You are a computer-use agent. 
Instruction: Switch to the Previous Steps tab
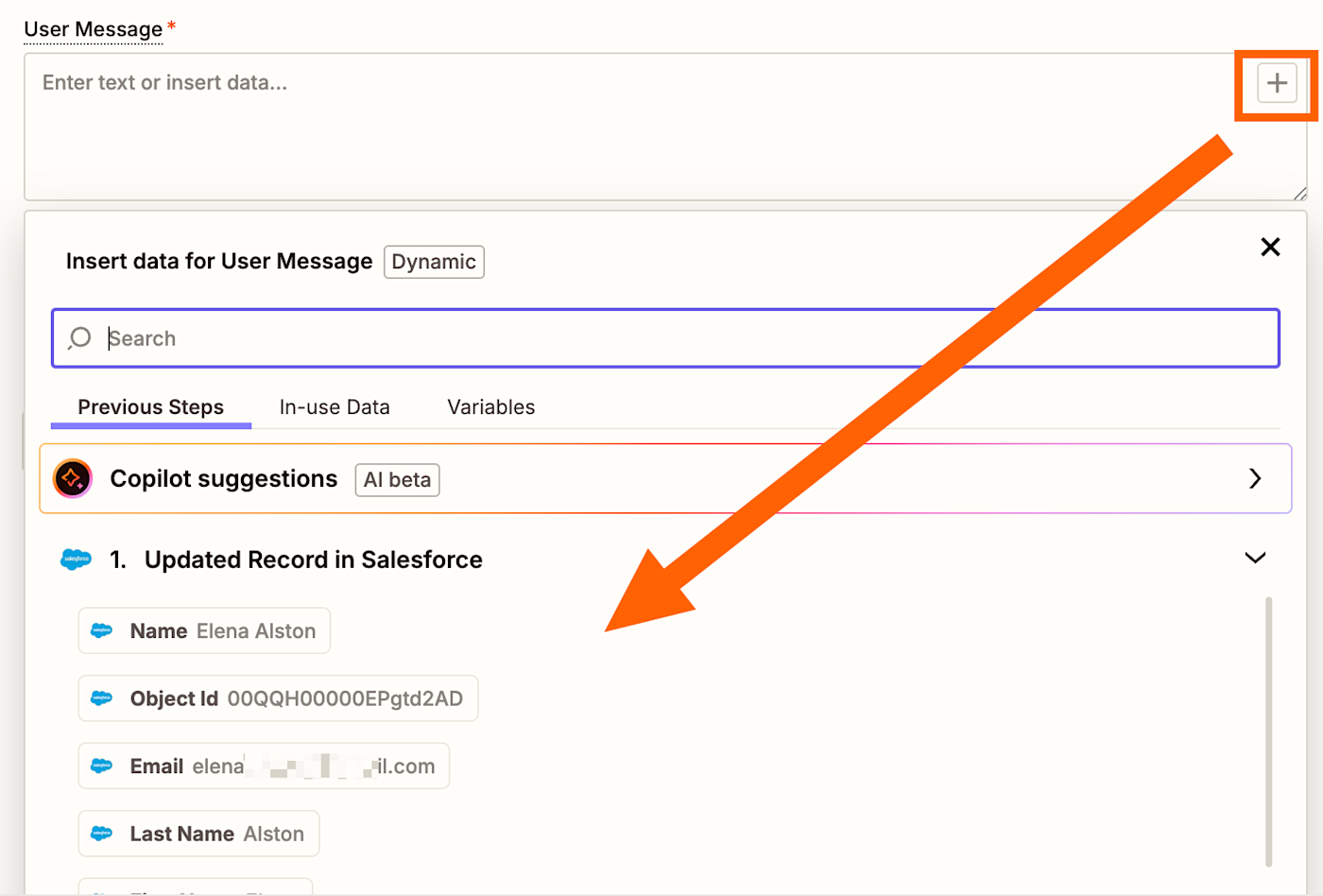point(151,407)
